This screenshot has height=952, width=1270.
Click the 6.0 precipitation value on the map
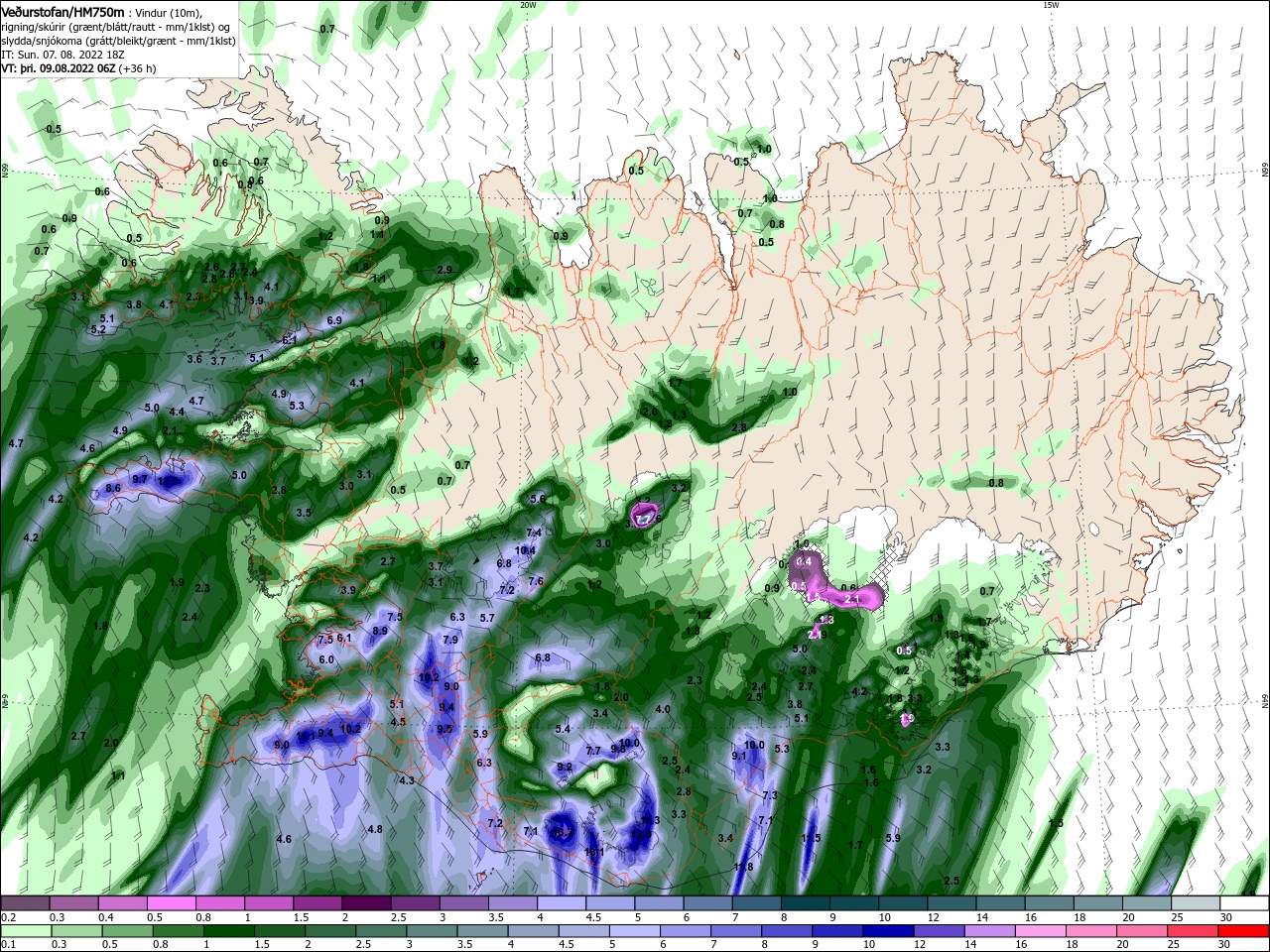click(x=326, y=659)
